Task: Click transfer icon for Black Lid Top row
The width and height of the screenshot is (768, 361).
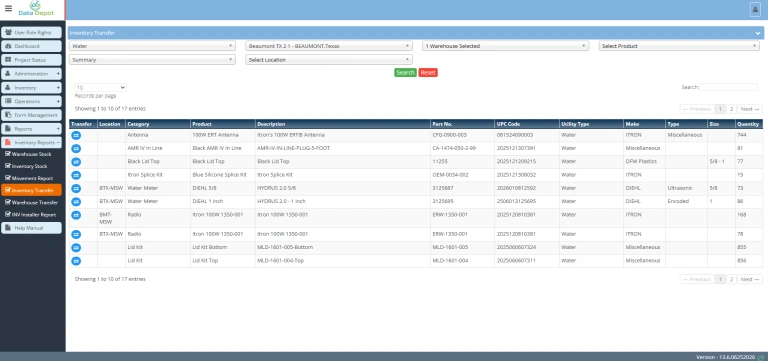Action: point(76,162)
